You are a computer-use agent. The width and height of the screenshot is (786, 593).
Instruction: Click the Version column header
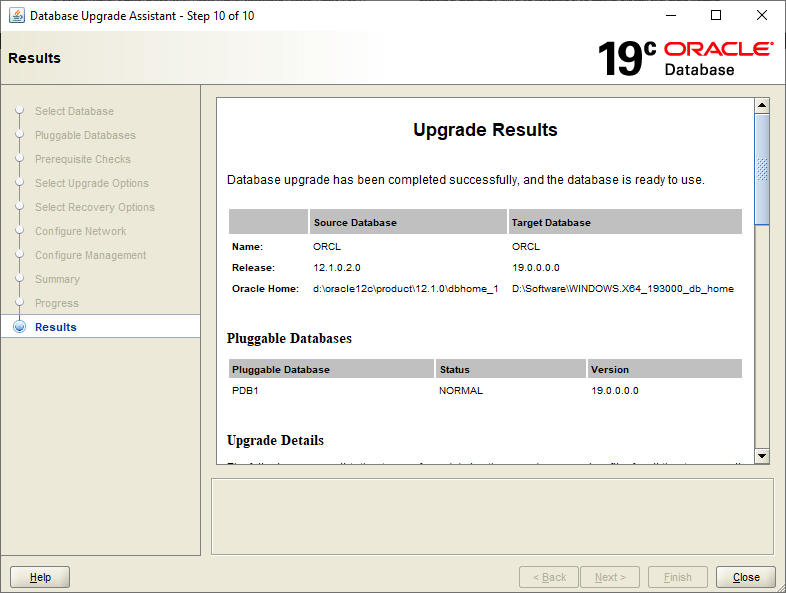point(665,369)
